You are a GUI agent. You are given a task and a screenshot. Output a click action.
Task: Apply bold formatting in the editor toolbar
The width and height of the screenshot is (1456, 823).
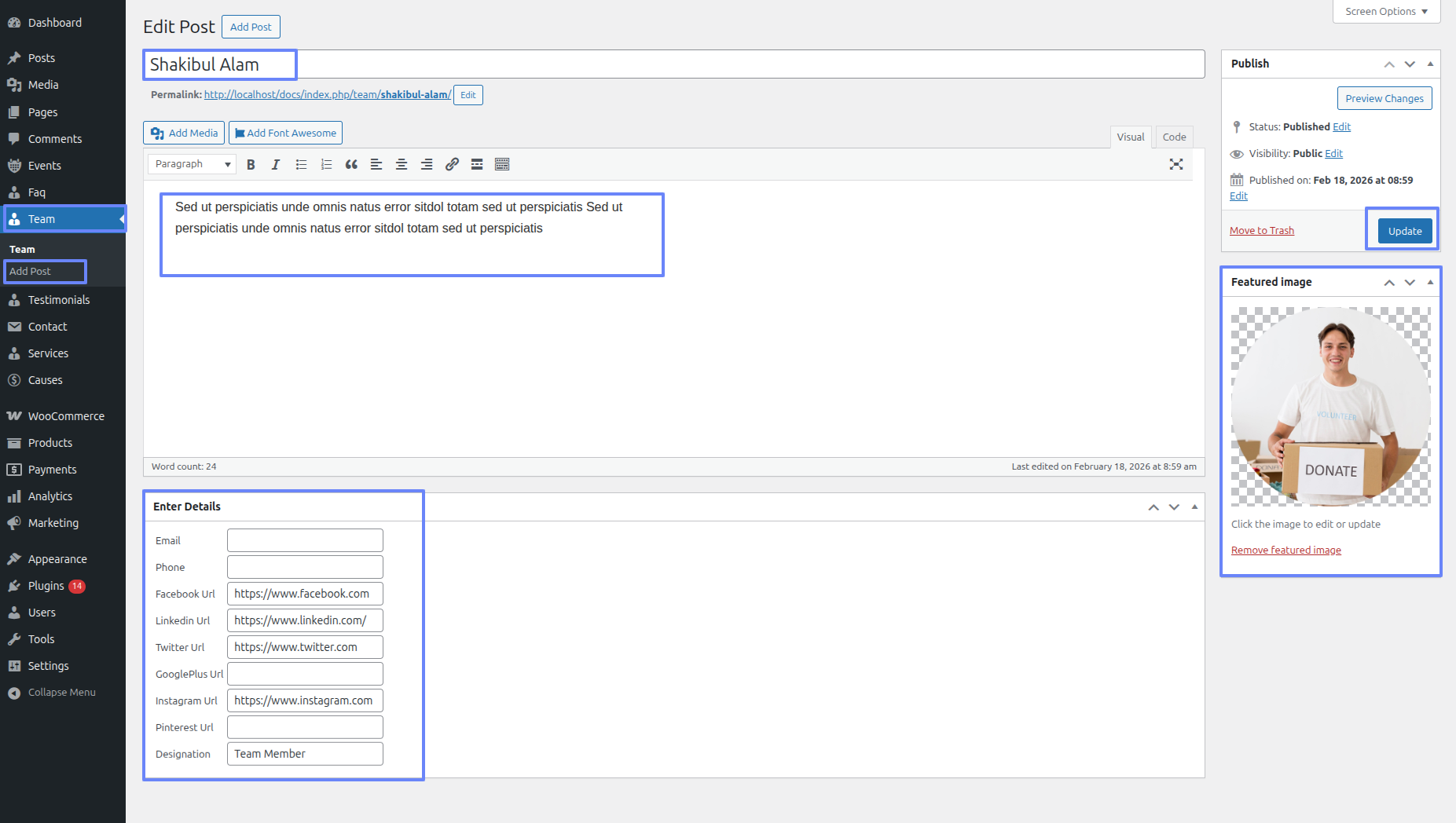251,164
